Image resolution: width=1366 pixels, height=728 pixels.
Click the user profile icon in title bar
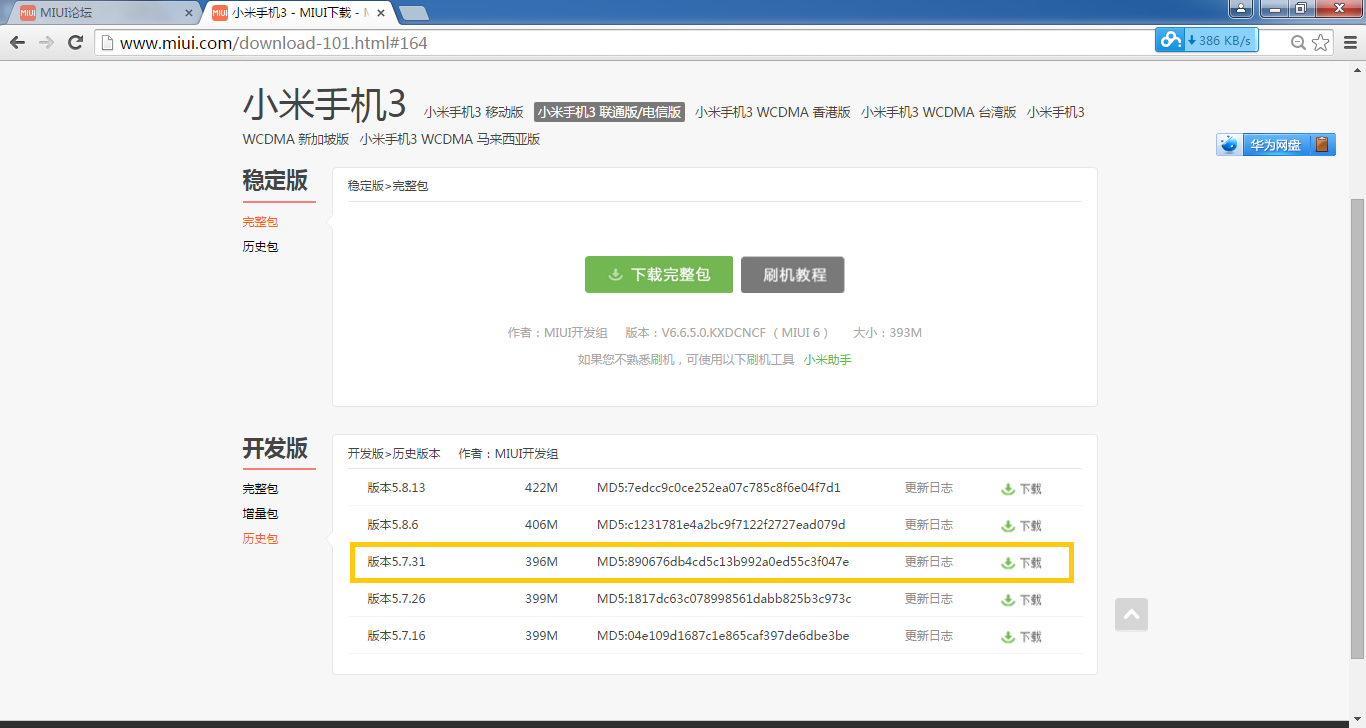(1240, 9)
